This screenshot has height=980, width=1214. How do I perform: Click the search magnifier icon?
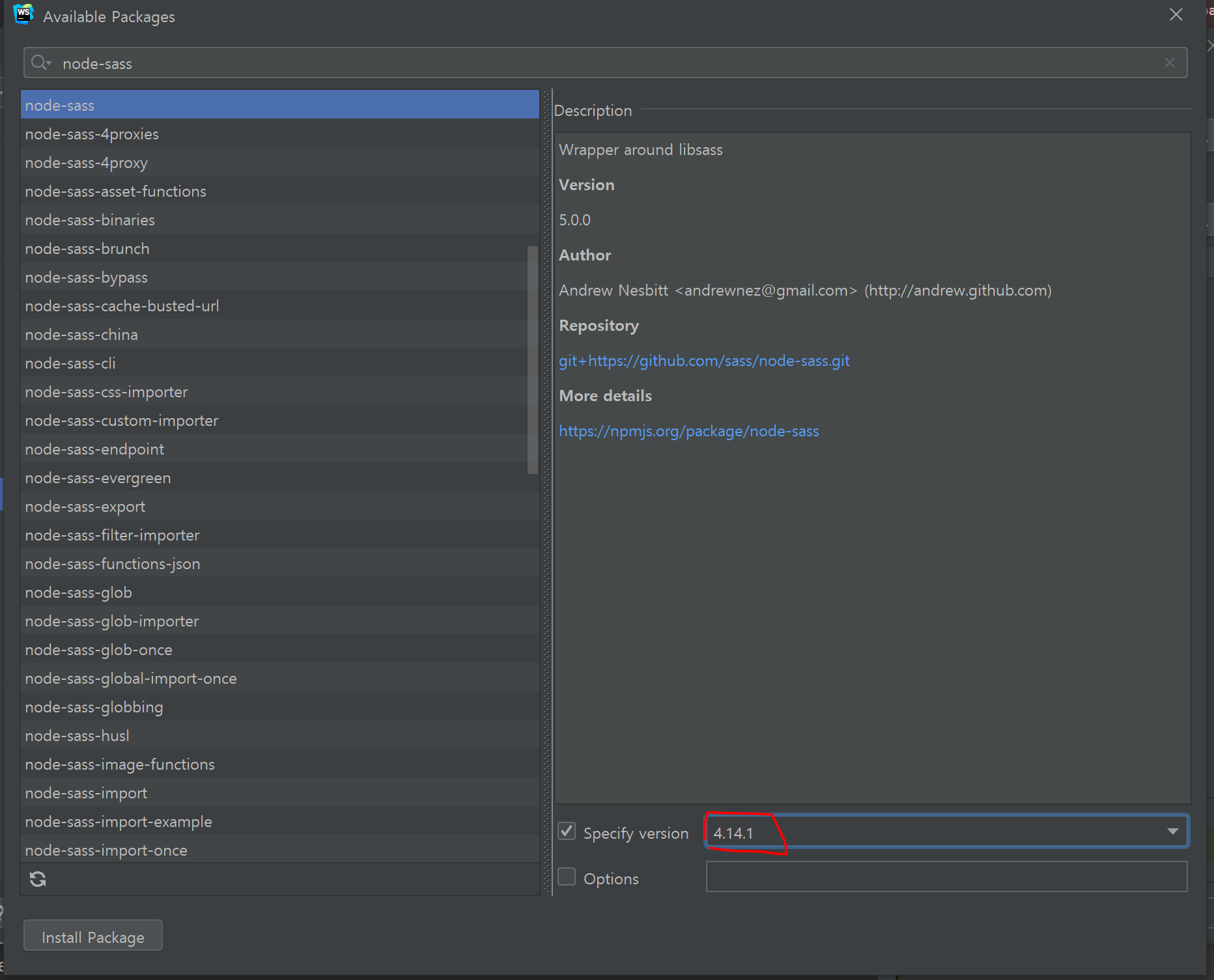(40, 63)
